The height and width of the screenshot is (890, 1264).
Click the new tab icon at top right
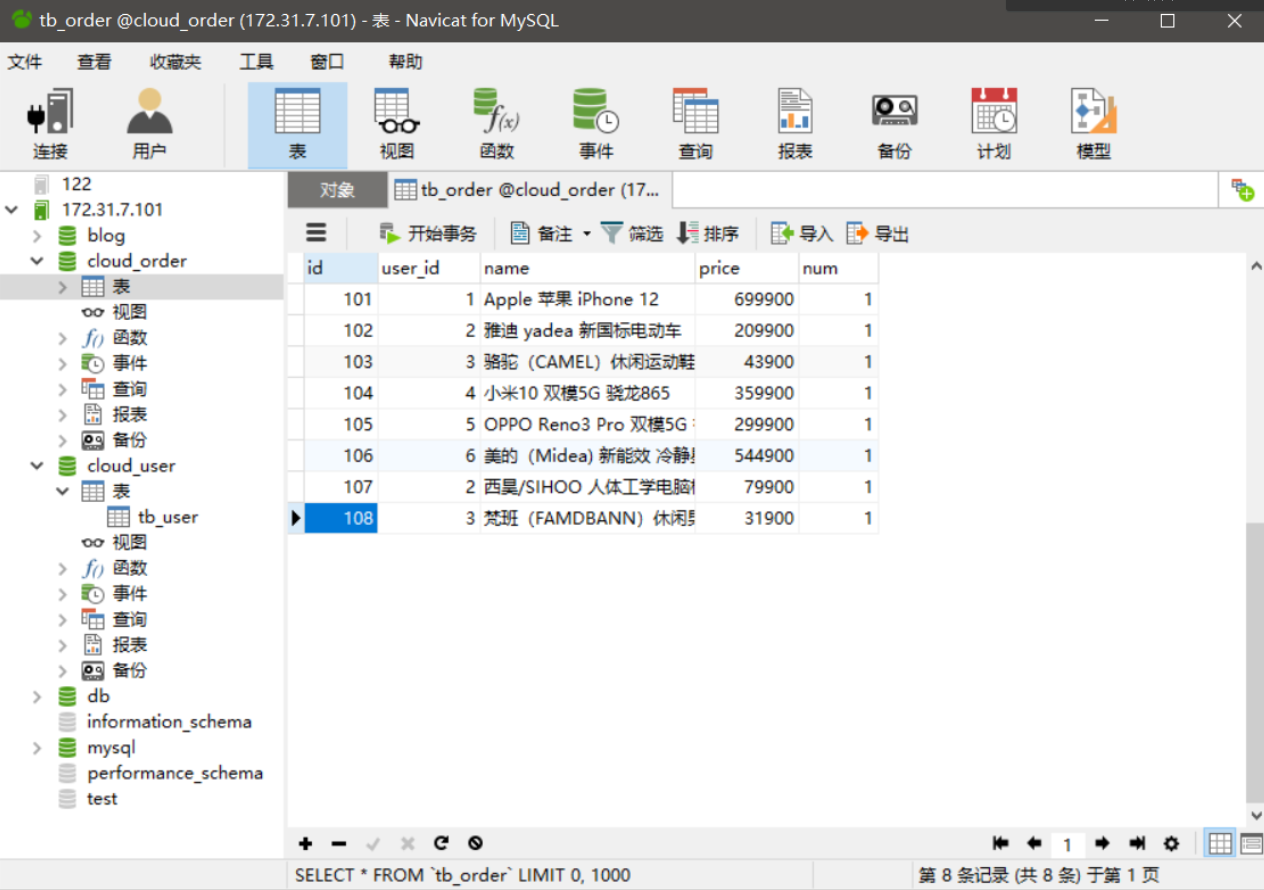(1243, 189)
